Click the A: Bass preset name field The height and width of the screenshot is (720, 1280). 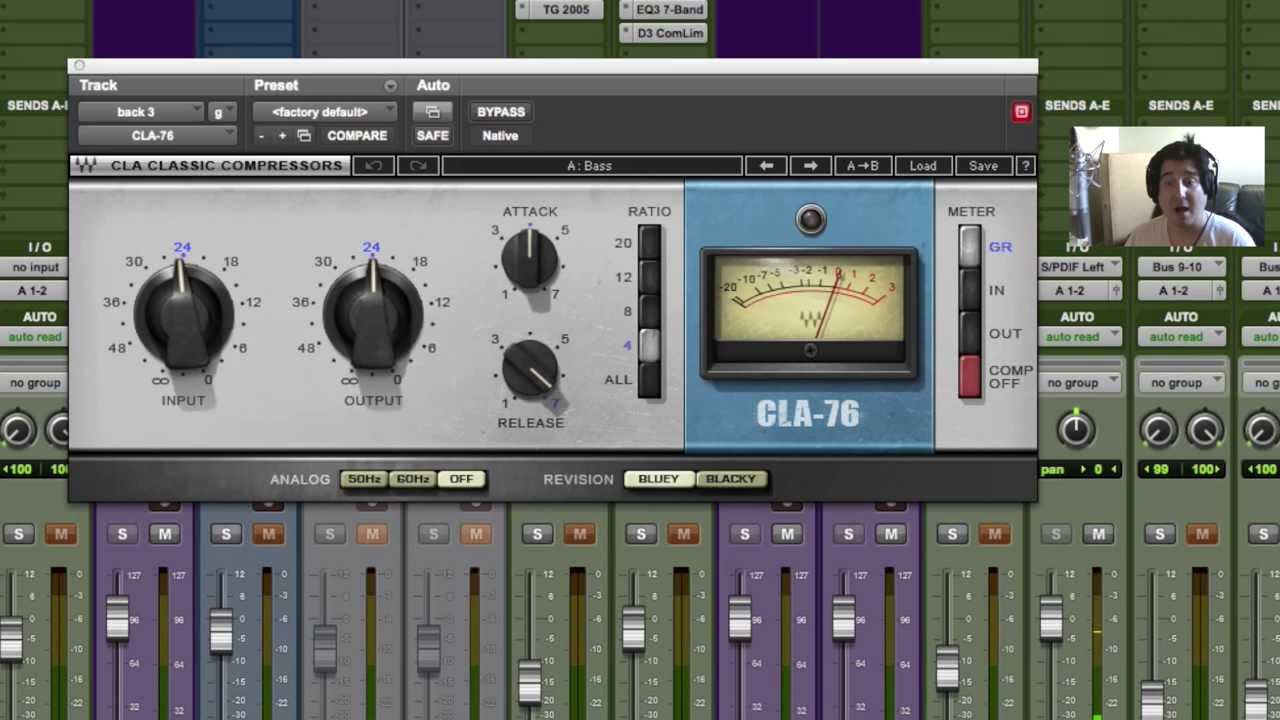point(591,166)
